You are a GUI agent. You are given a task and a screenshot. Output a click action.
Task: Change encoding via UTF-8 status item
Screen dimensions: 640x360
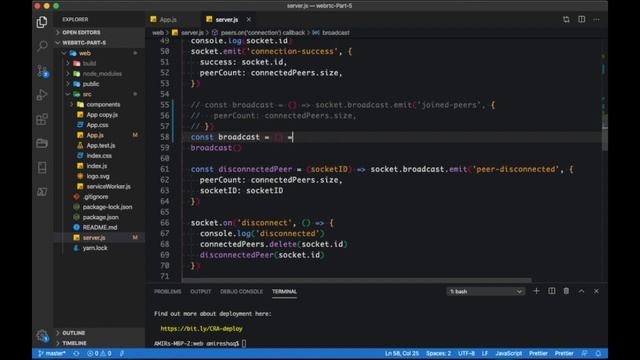[x=466, y=353]
